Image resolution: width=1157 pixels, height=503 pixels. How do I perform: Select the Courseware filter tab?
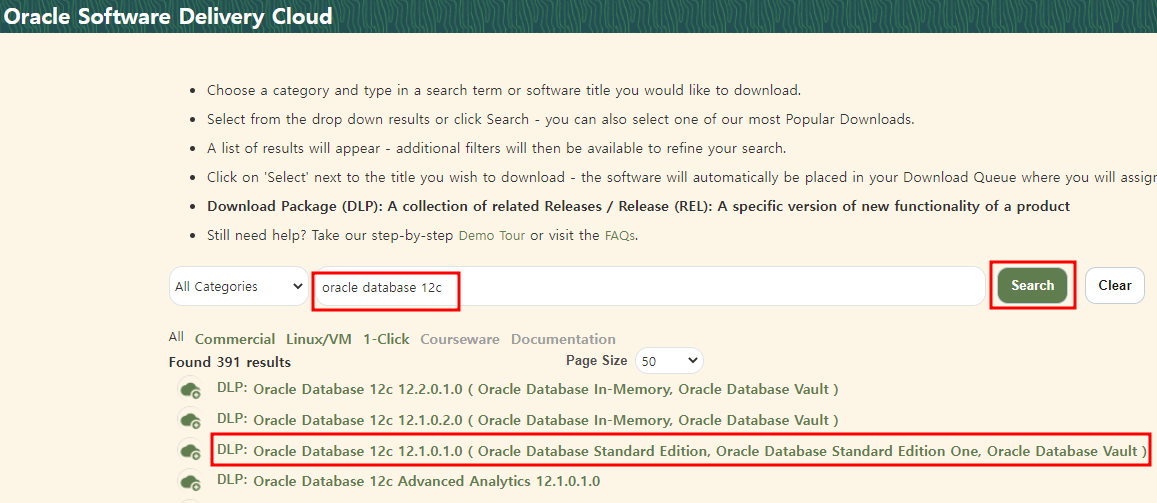[460, 339]
